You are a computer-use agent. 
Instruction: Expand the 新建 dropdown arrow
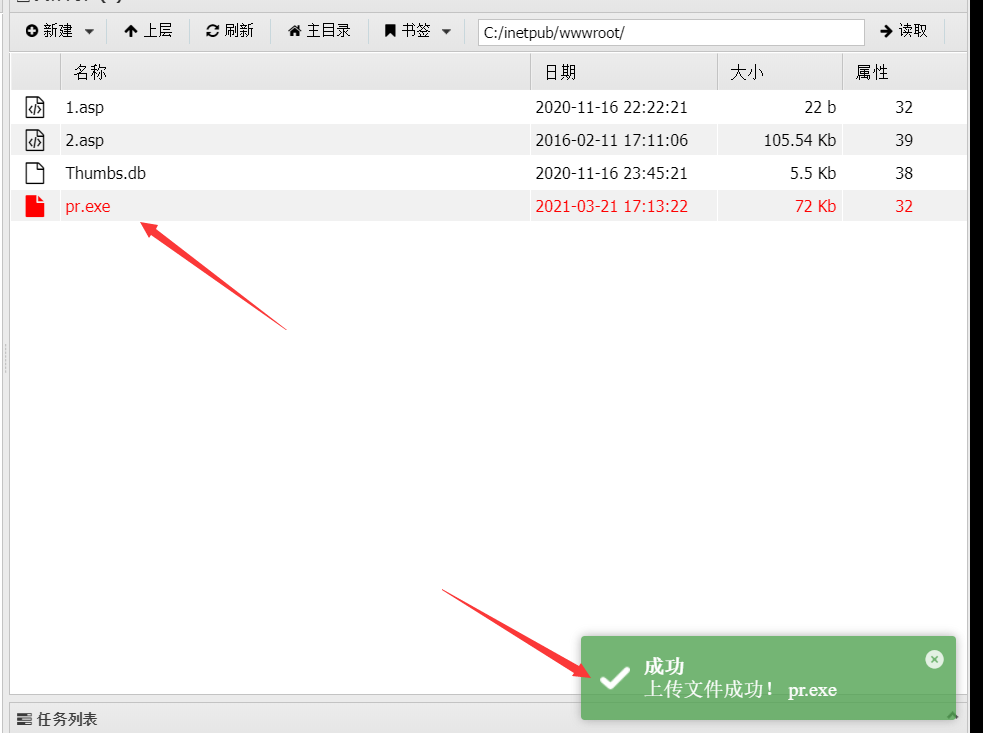point(89,31)
